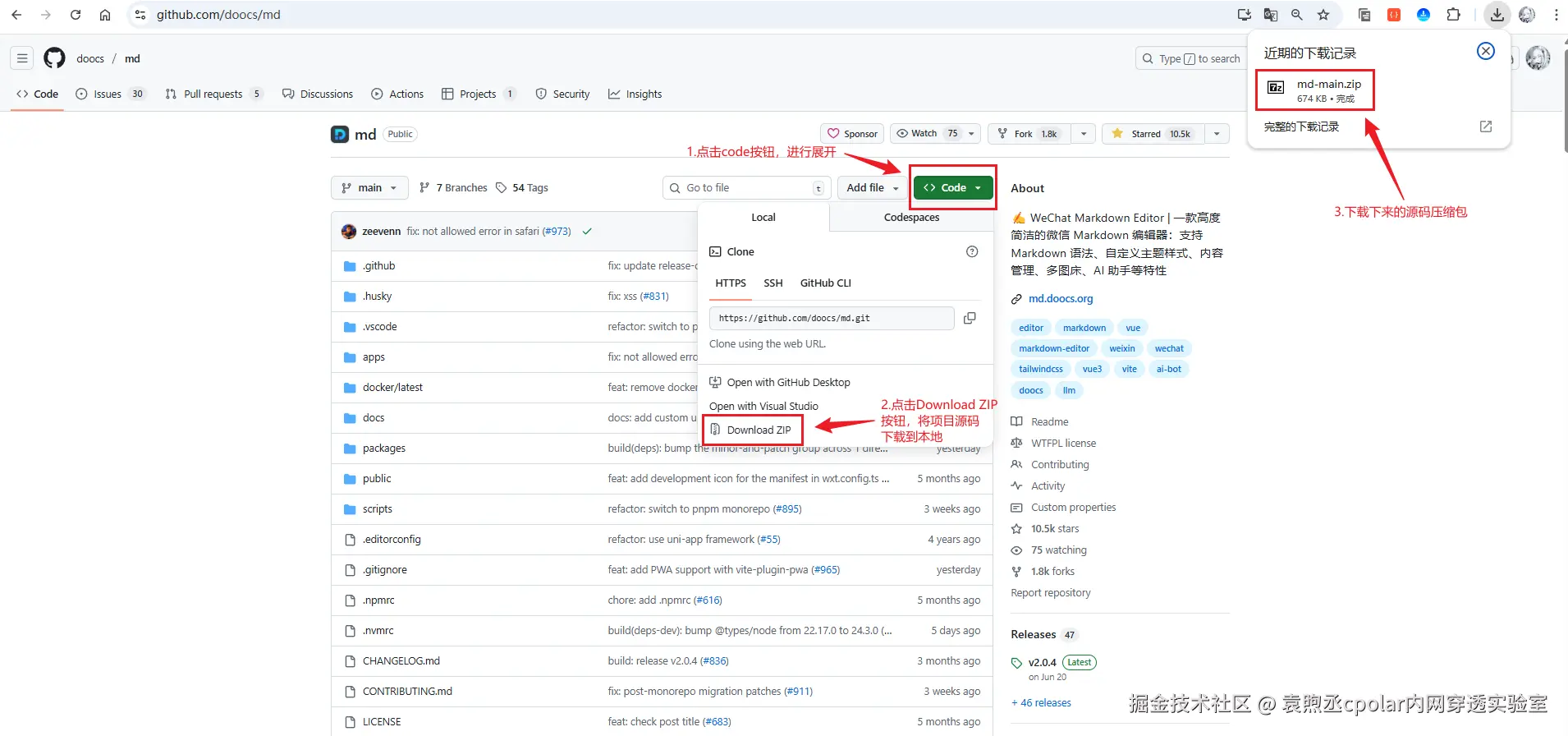This screenshot has width=1568, height=736.
Task: Open the Security tab
Action: pos(562,94)
